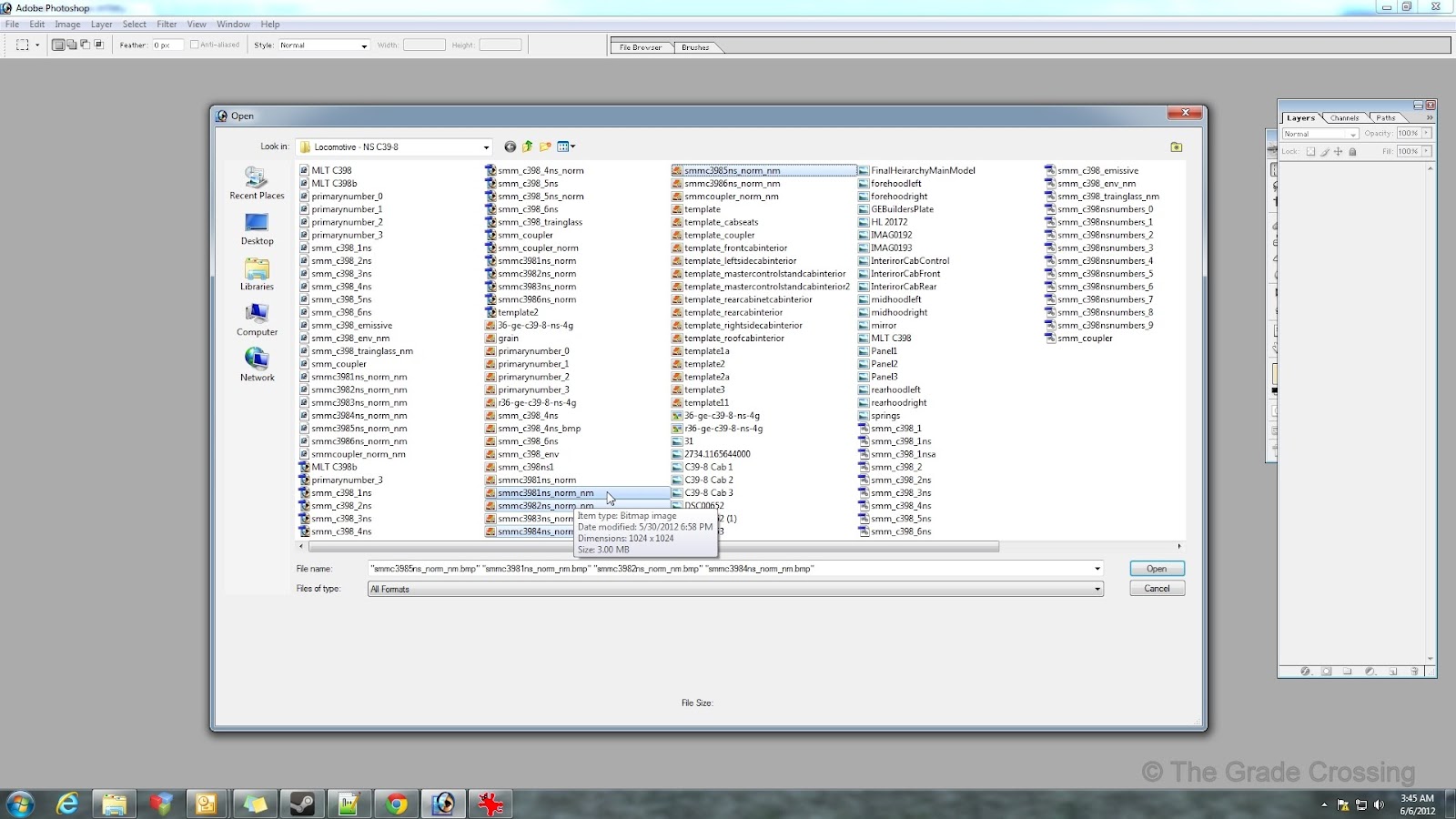Open Computer in the places bar

pos(257,319)
